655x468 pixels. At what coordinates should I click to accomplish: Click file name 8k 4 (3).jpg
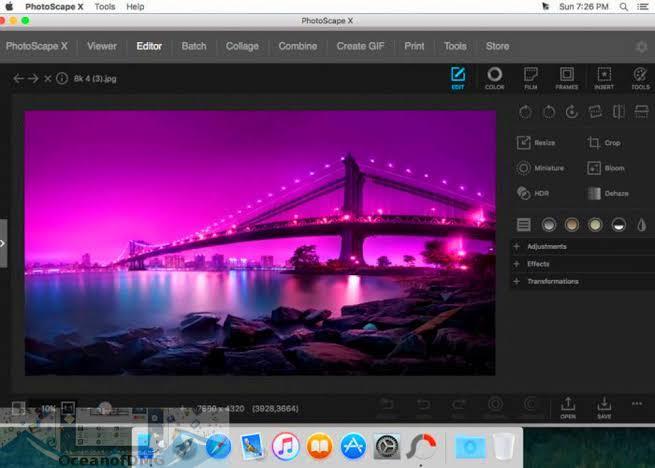tap(95, 79)
